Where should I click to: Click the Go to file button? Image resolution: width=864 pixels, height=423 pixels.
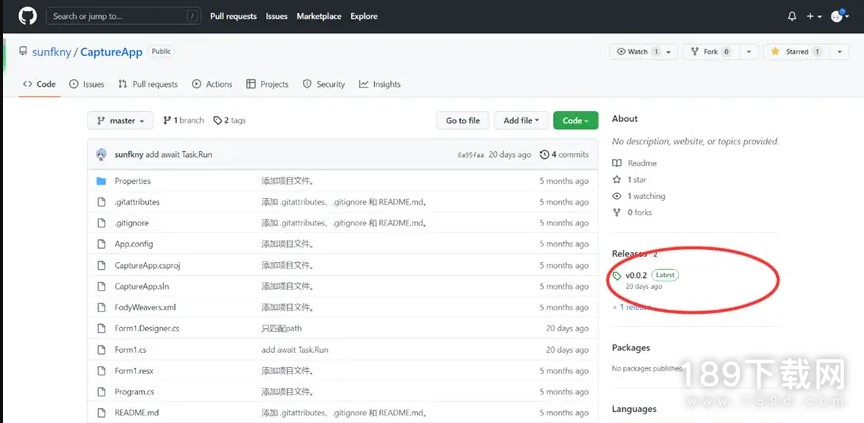tap(463, 121)
